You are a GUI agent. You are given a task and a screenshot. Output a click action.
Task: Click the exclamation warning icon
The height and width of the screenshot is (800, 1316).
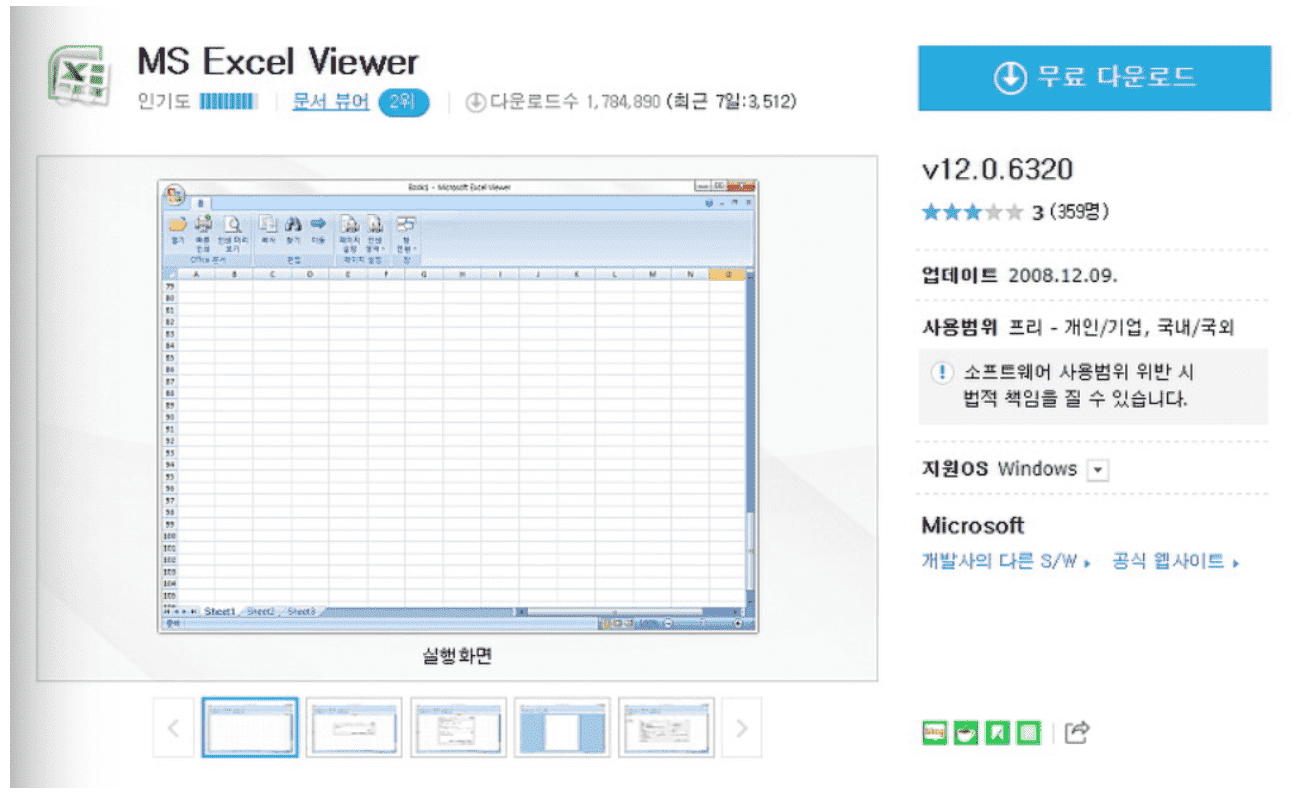pyautogui.click(x=941, y=373)
